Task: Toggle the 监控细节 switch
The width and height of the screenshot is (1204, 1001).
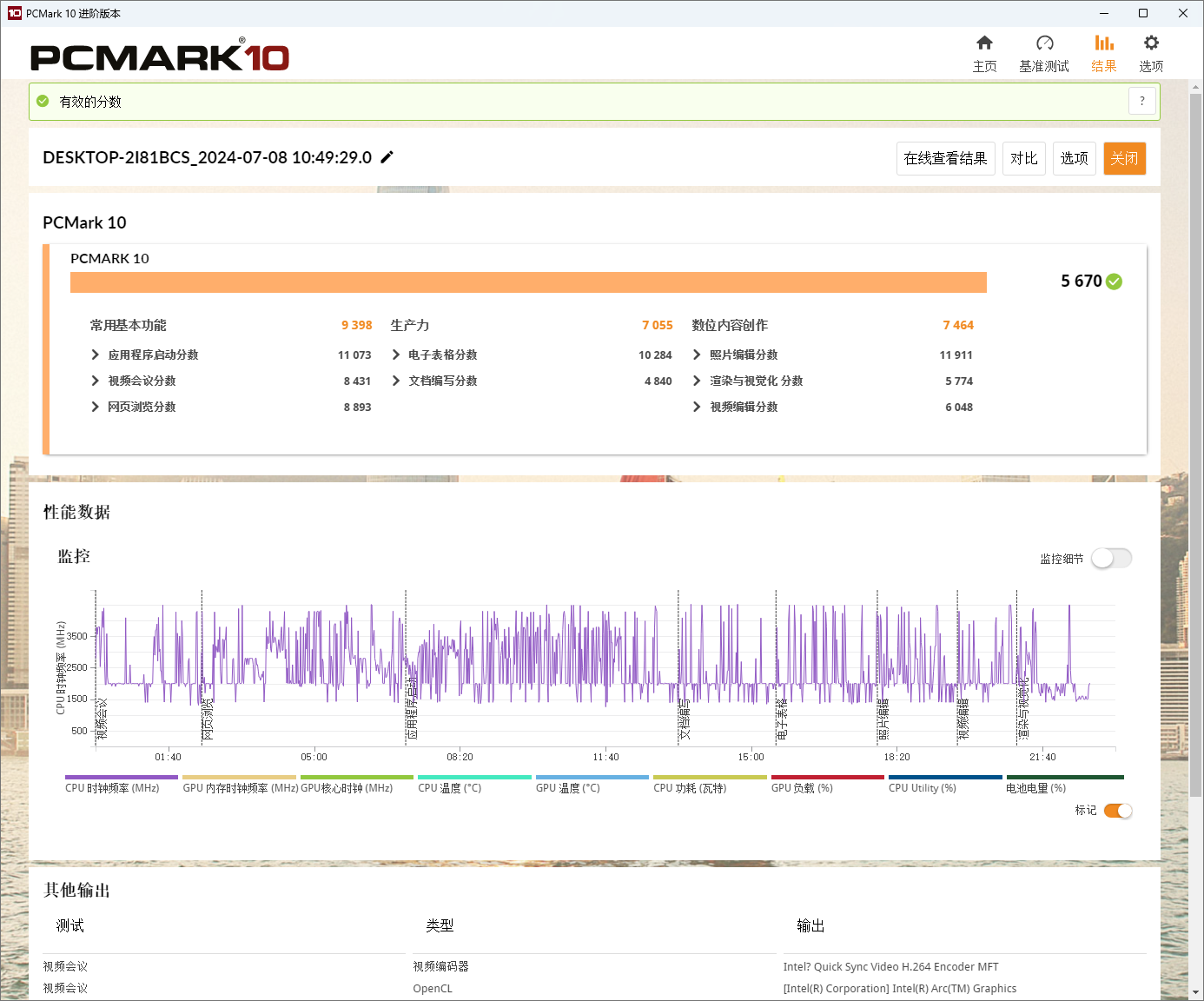Action: (x=1112, y=559)
